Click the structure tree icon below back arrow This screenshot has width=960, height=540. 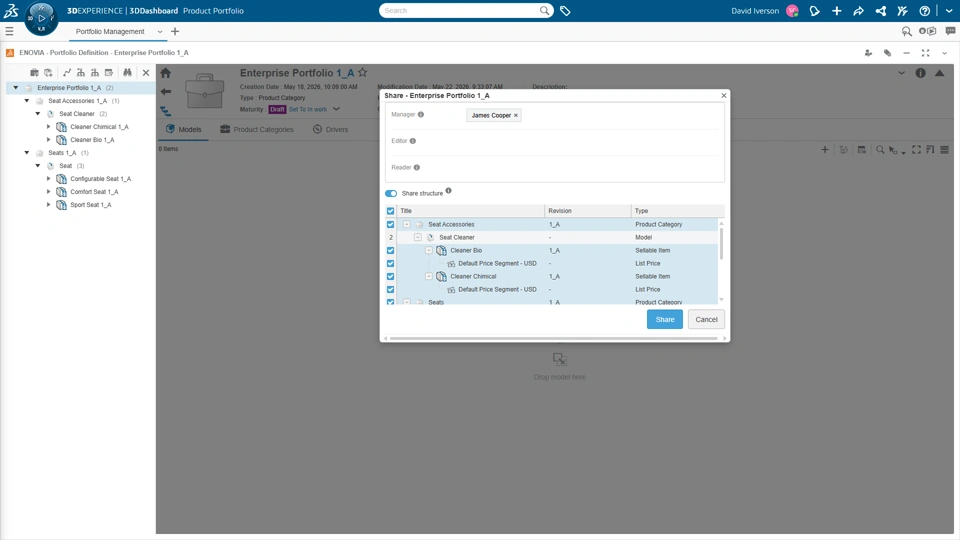point(166,111)
